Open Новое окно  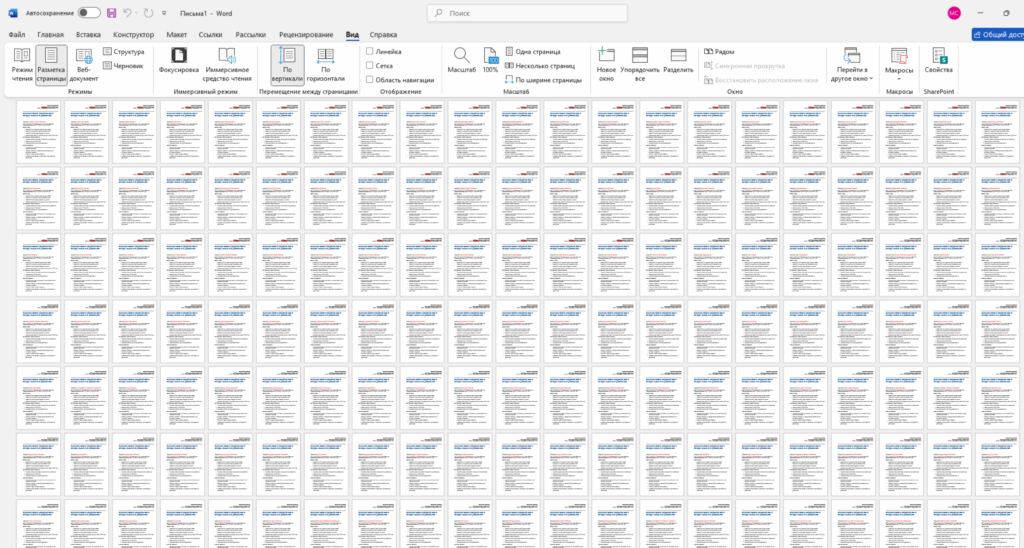coord(606,64)
